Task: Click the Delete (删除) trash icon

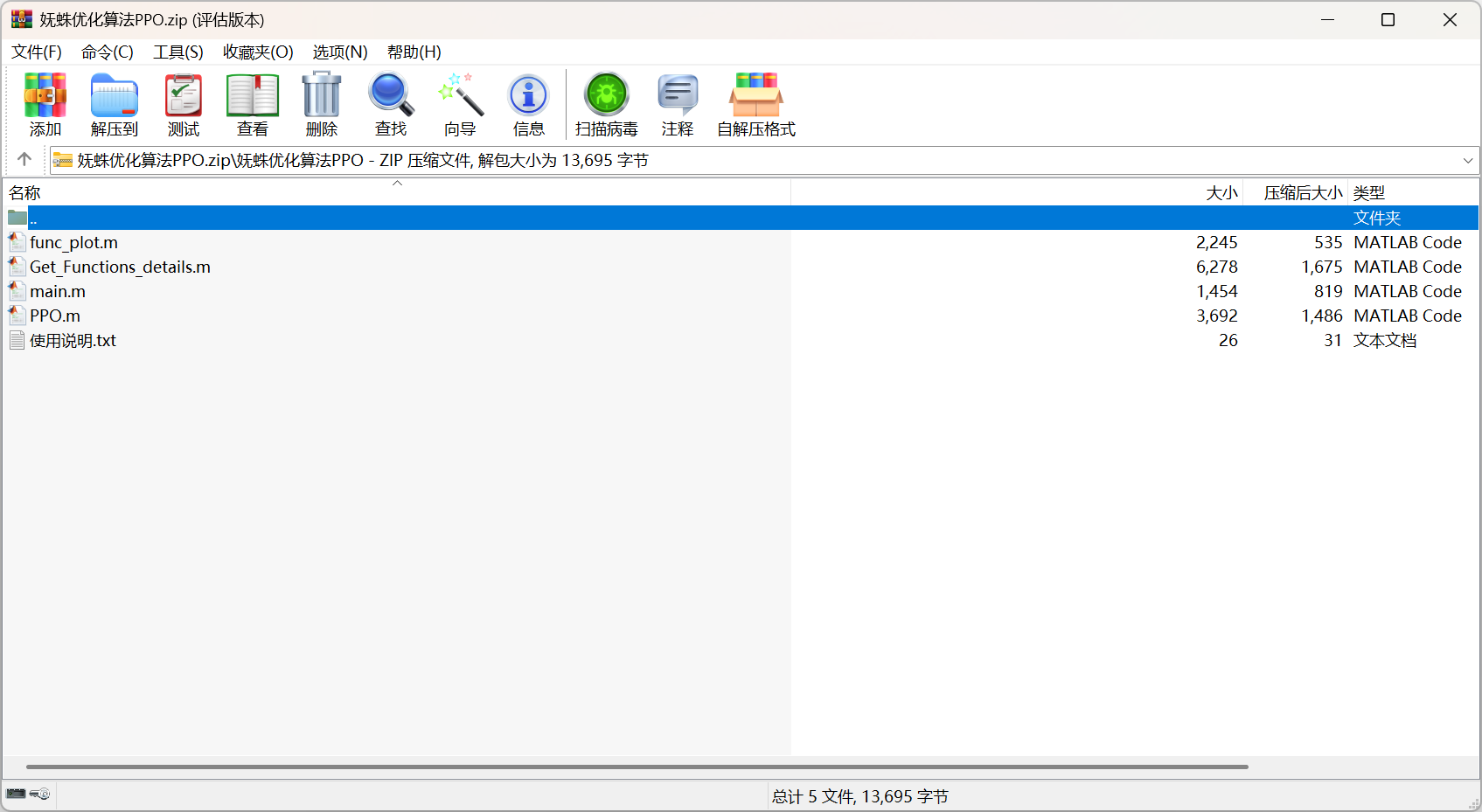Action: 321,104
